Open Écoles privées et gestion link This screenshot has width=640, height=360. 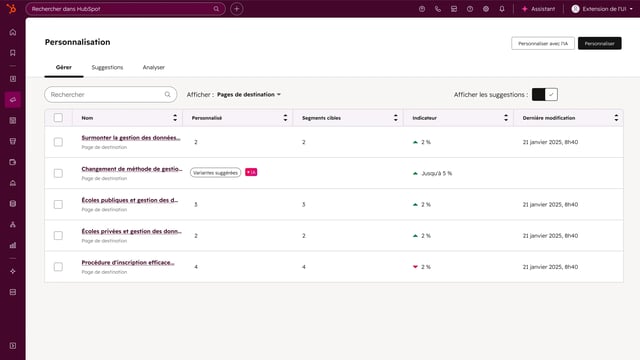click(x=131, y=231)
